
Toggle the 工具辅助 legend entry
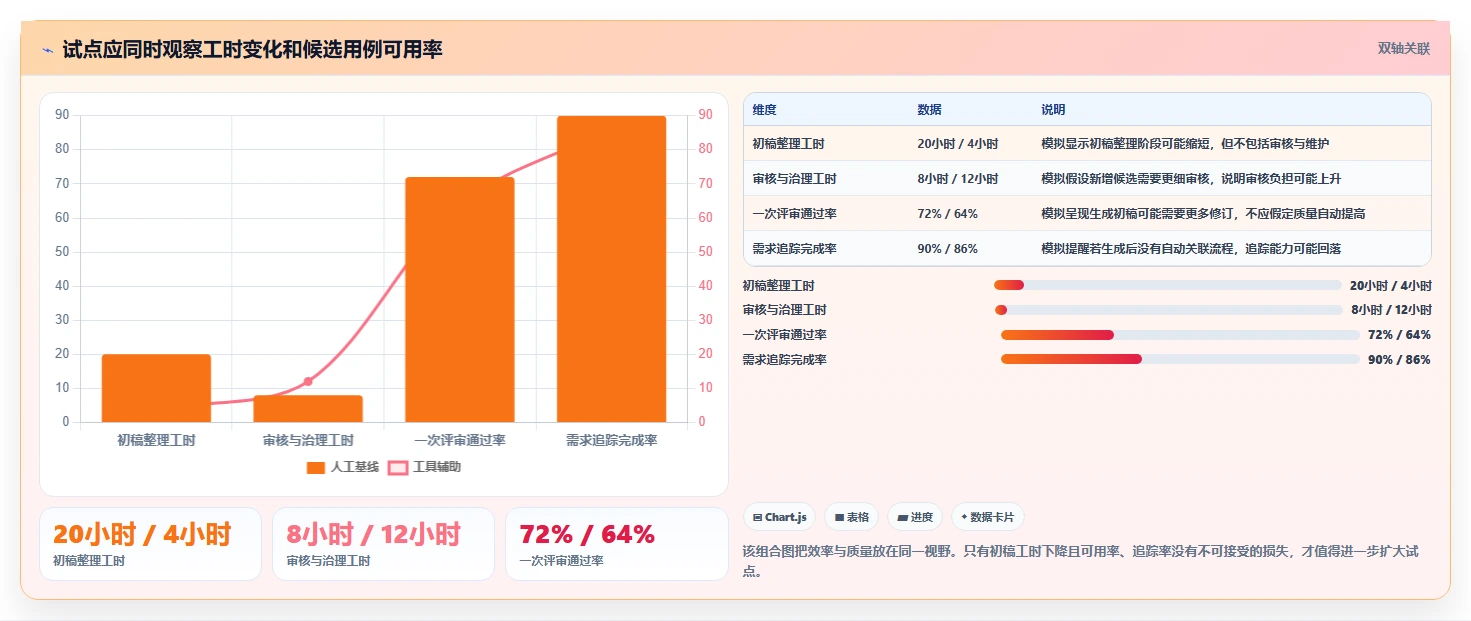coord(425,467)
